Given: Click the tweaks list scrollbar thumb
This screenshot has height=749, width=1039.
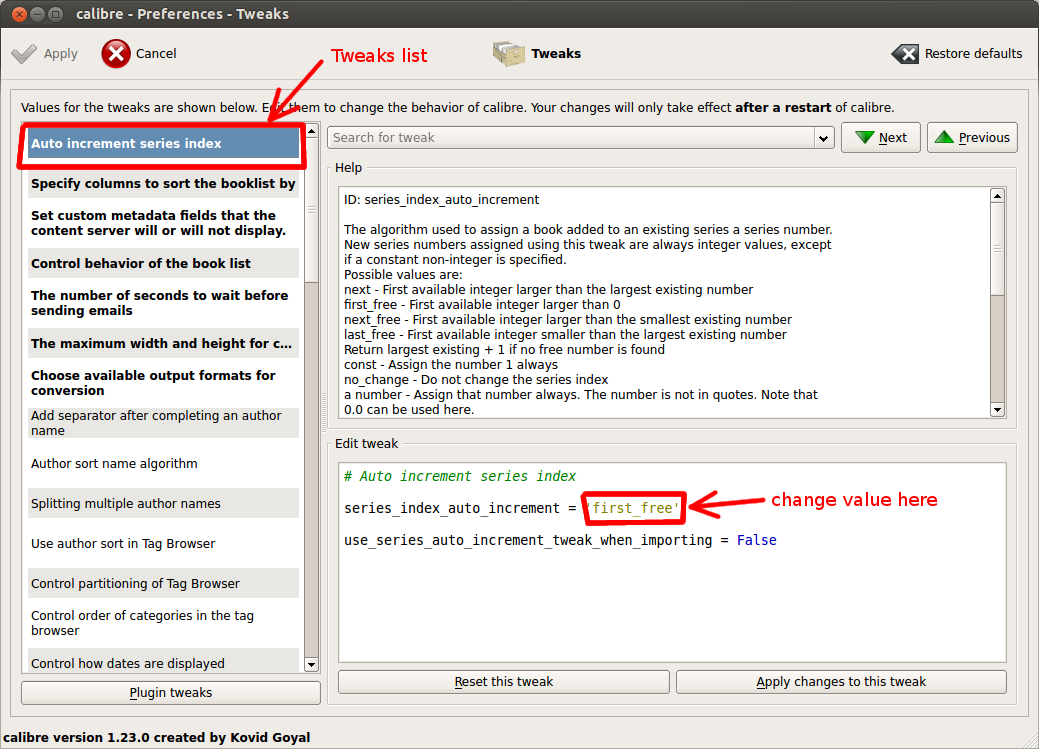Looking at the screenshot, I should point(311,210).
